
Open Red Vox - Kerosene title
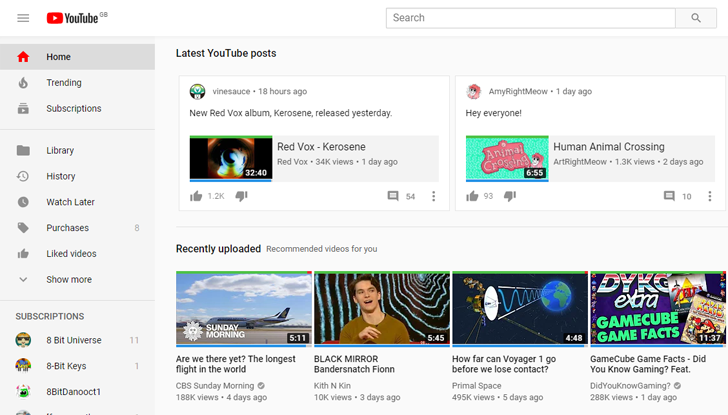321,147
